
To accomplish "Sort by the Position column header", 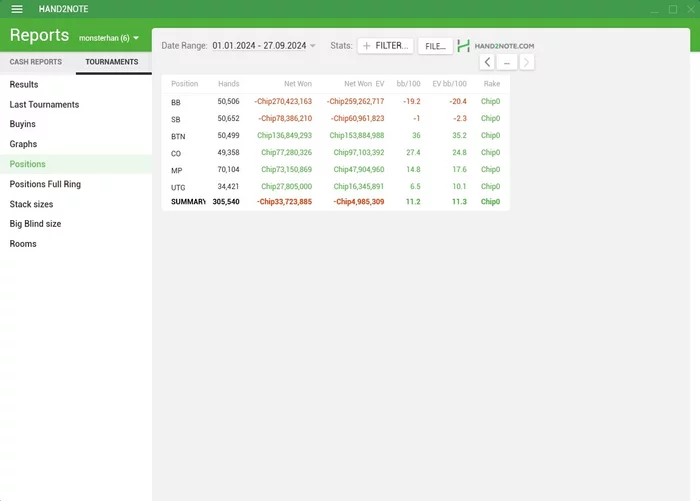I will tap(184, 84).
